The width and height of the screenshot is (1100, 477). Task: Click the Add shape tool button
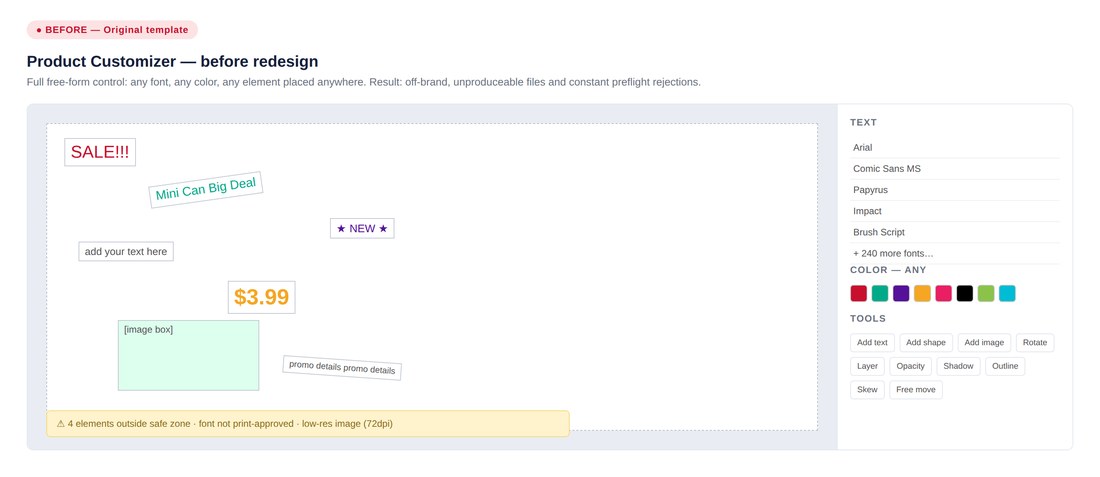[926, 343]
